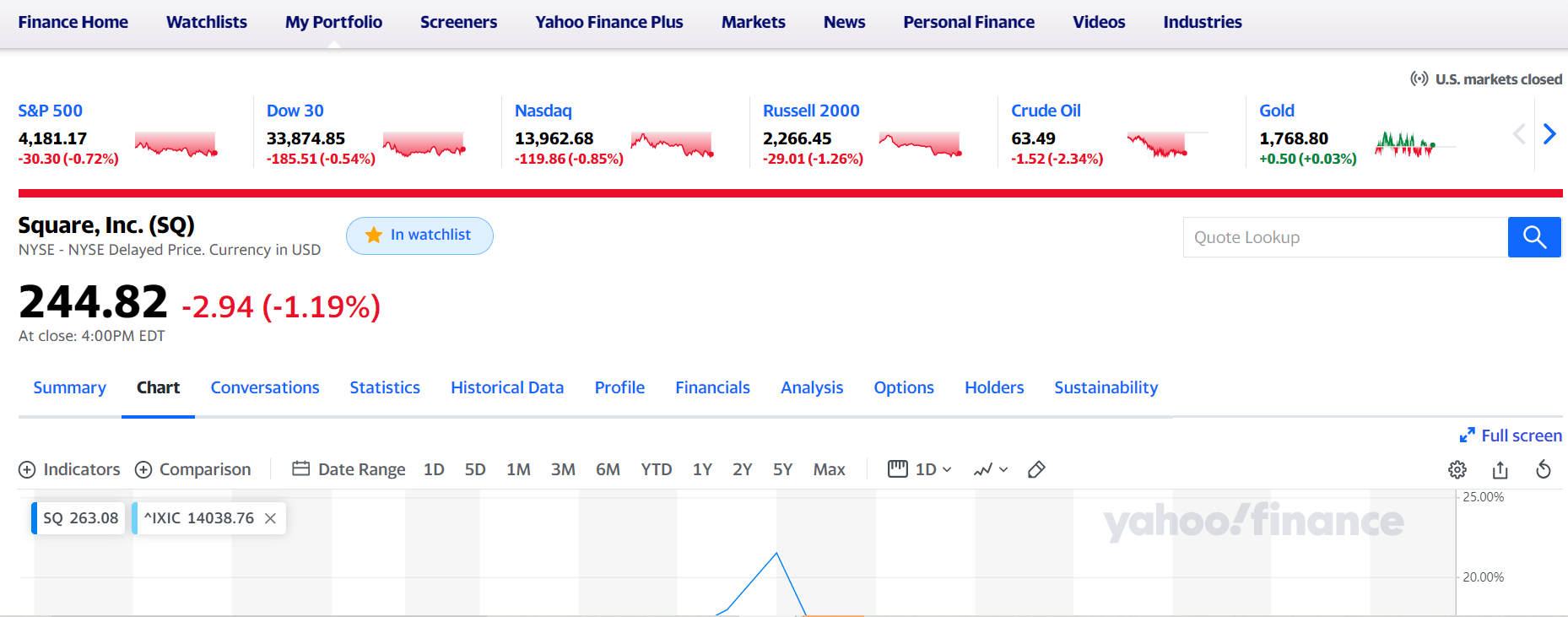1568x617 pixels.
Task: Remove the ^IXIC comparison with X
Action: (x=270, y=518)
